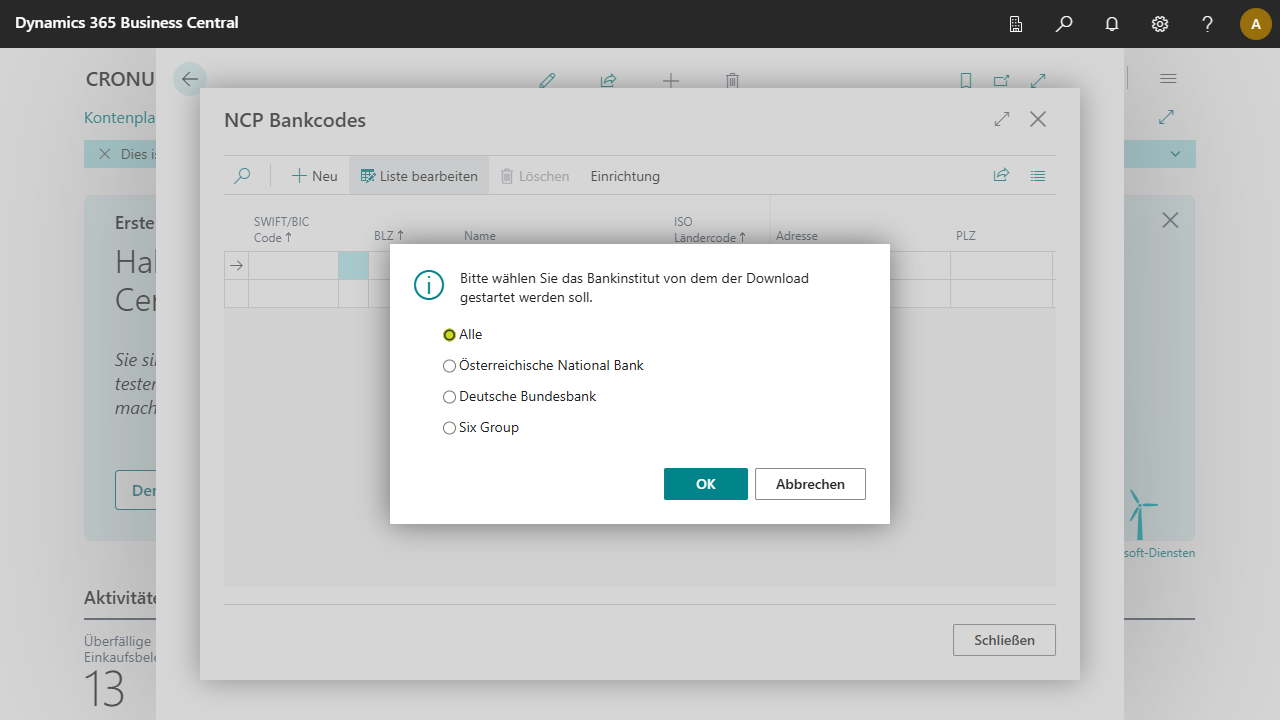Dismiss the notification bar with X
1280x720 pixels.
click(104, 154)
